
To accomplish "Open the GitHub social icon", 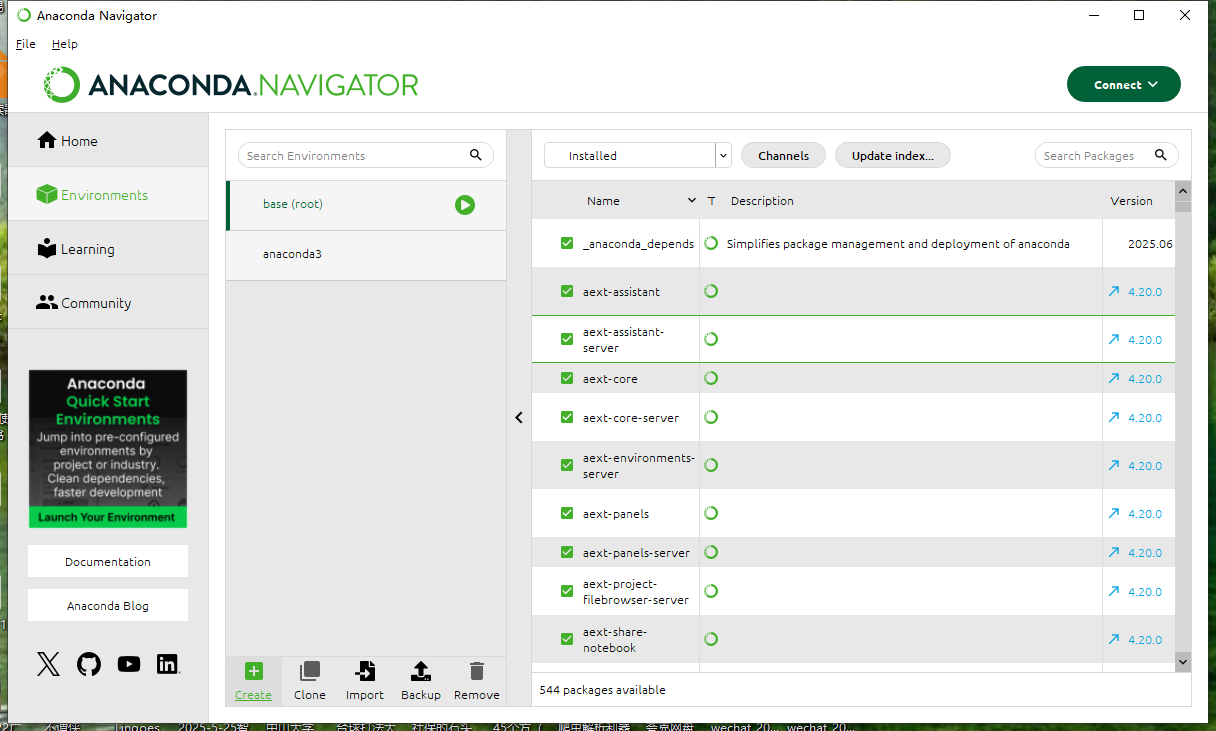I will (x=89, y=664).
